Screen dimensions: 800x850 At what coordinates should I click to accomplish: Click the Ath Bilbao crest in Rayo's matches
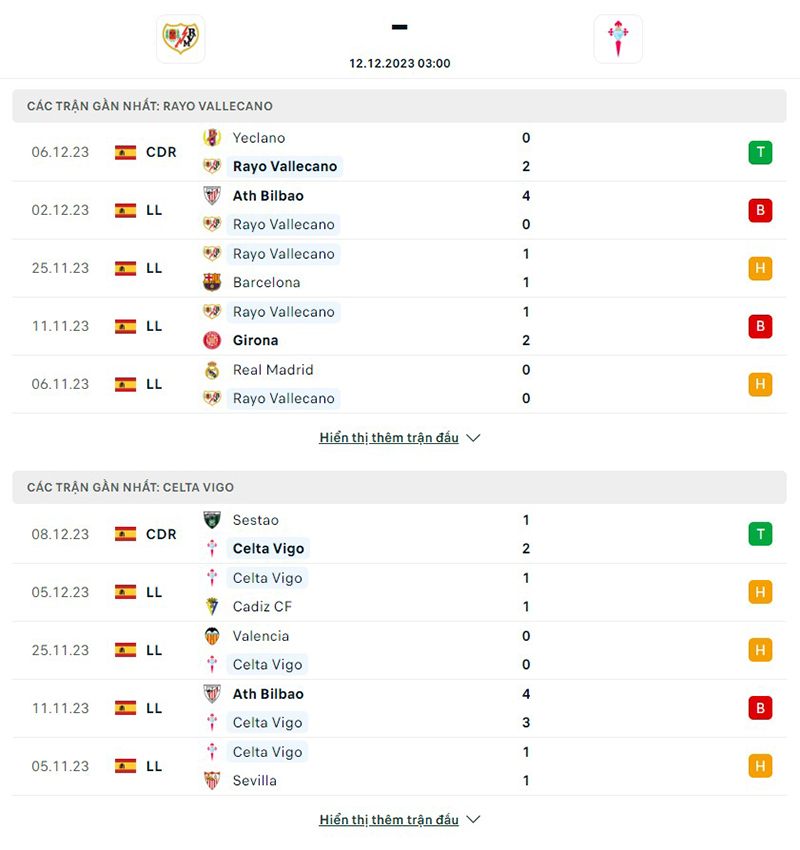(211, 196)
